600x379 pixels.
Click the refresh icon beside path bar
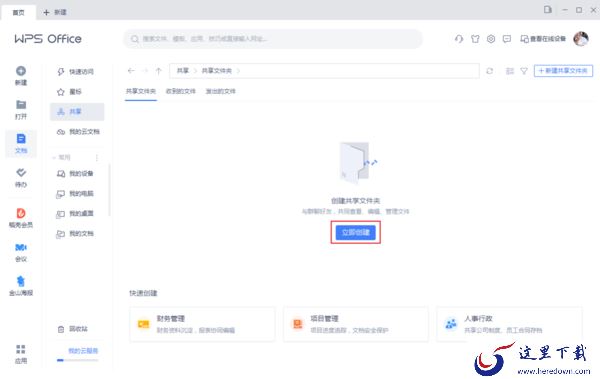pyautogui.click(x=489, y=71)
